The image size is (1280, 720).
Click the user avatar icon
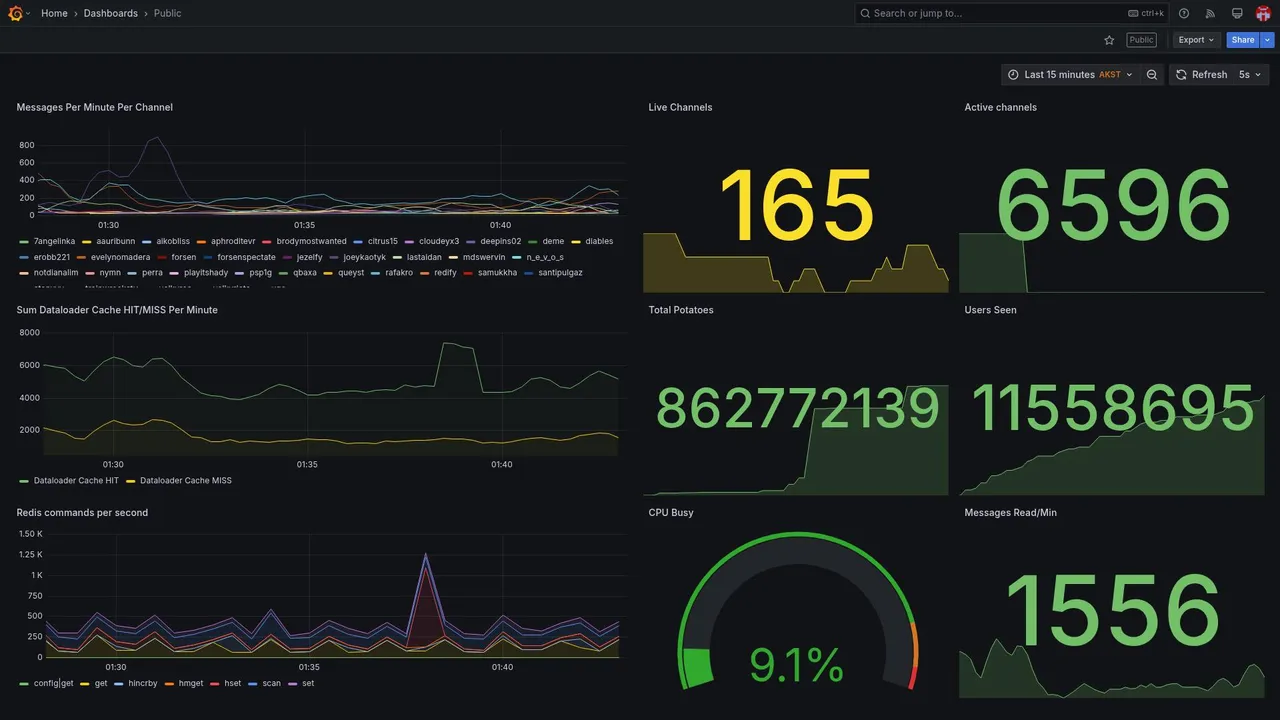click(1263, 13)
